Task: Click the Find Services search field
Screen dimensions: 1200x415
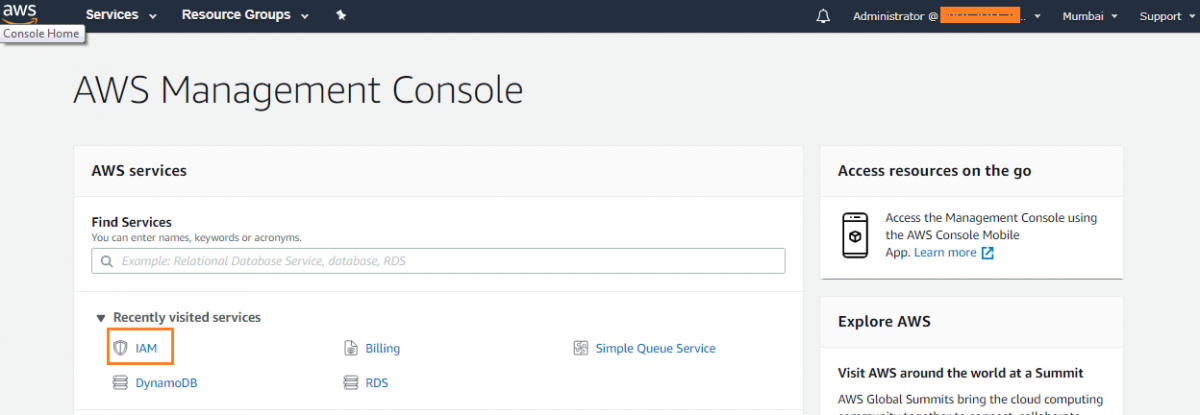Action: [x=438, y=261]
